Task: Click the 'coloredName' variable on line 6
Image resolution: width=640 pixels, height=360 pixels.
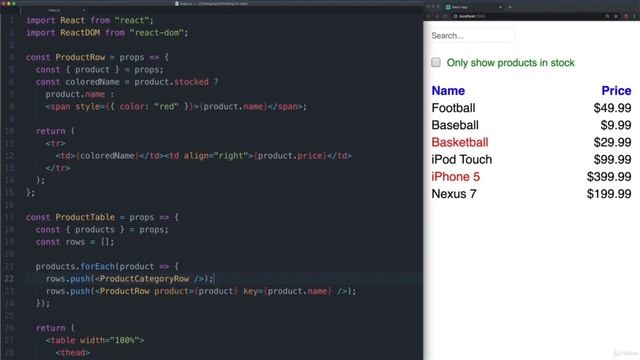Action: (92, 82)
